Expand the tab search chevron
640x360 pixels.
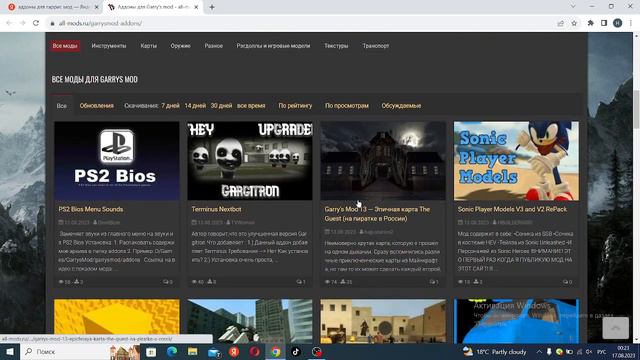click(x=573, y=6)
